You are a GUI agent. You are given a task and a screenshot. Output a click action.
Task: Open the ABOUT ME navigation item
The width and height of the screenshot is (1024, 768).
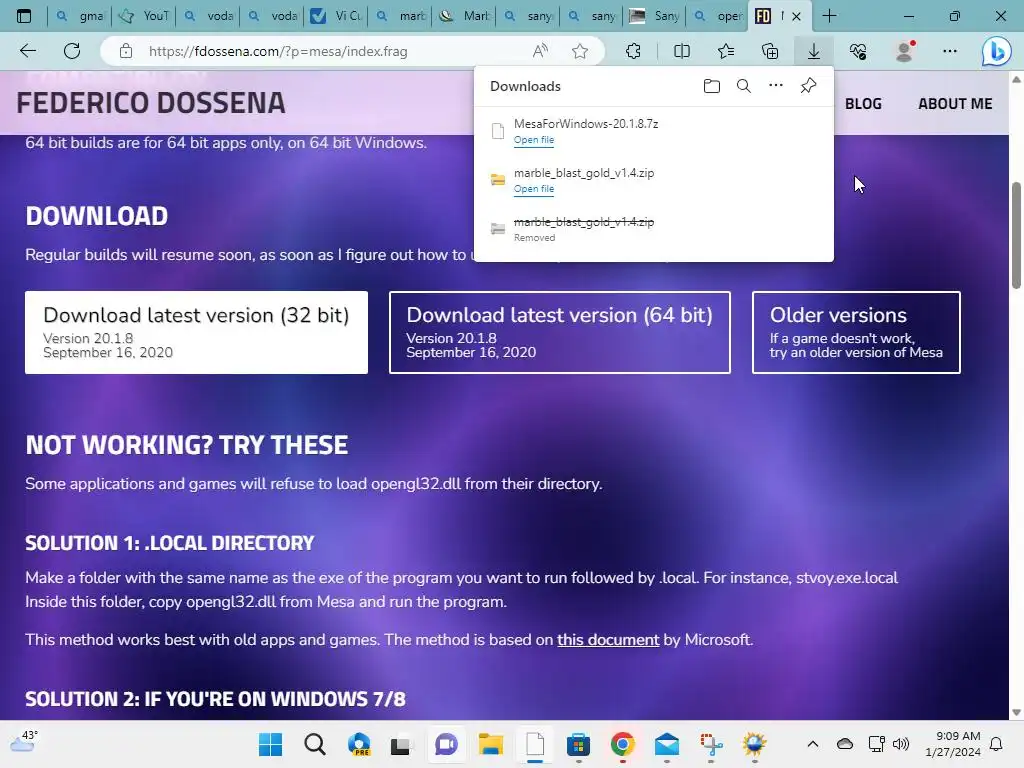(955, 103)
